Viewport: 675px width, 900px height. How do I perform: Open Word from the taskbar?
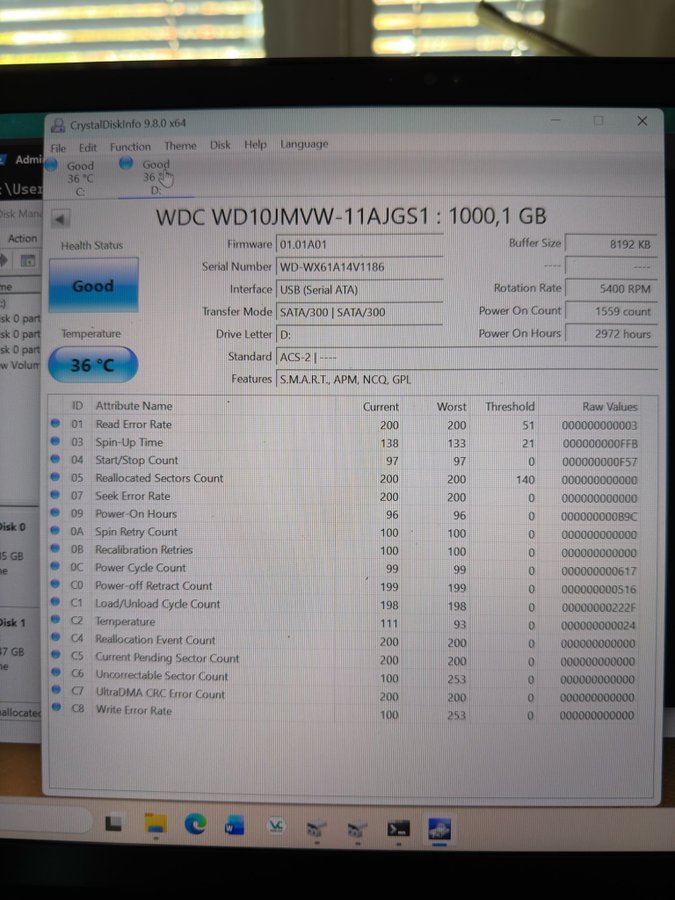[x=234, y=826]
